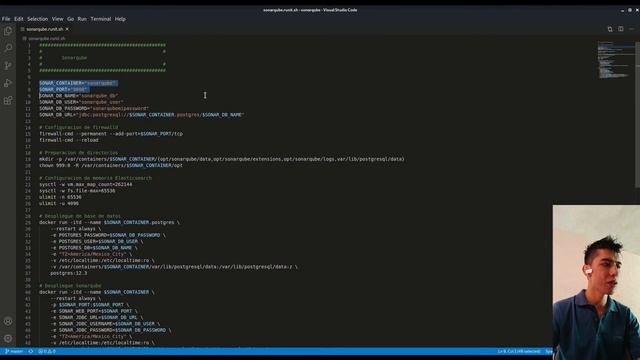Click the '# Despliegue Sonarqube' comment line

click(x=70, y=286)
